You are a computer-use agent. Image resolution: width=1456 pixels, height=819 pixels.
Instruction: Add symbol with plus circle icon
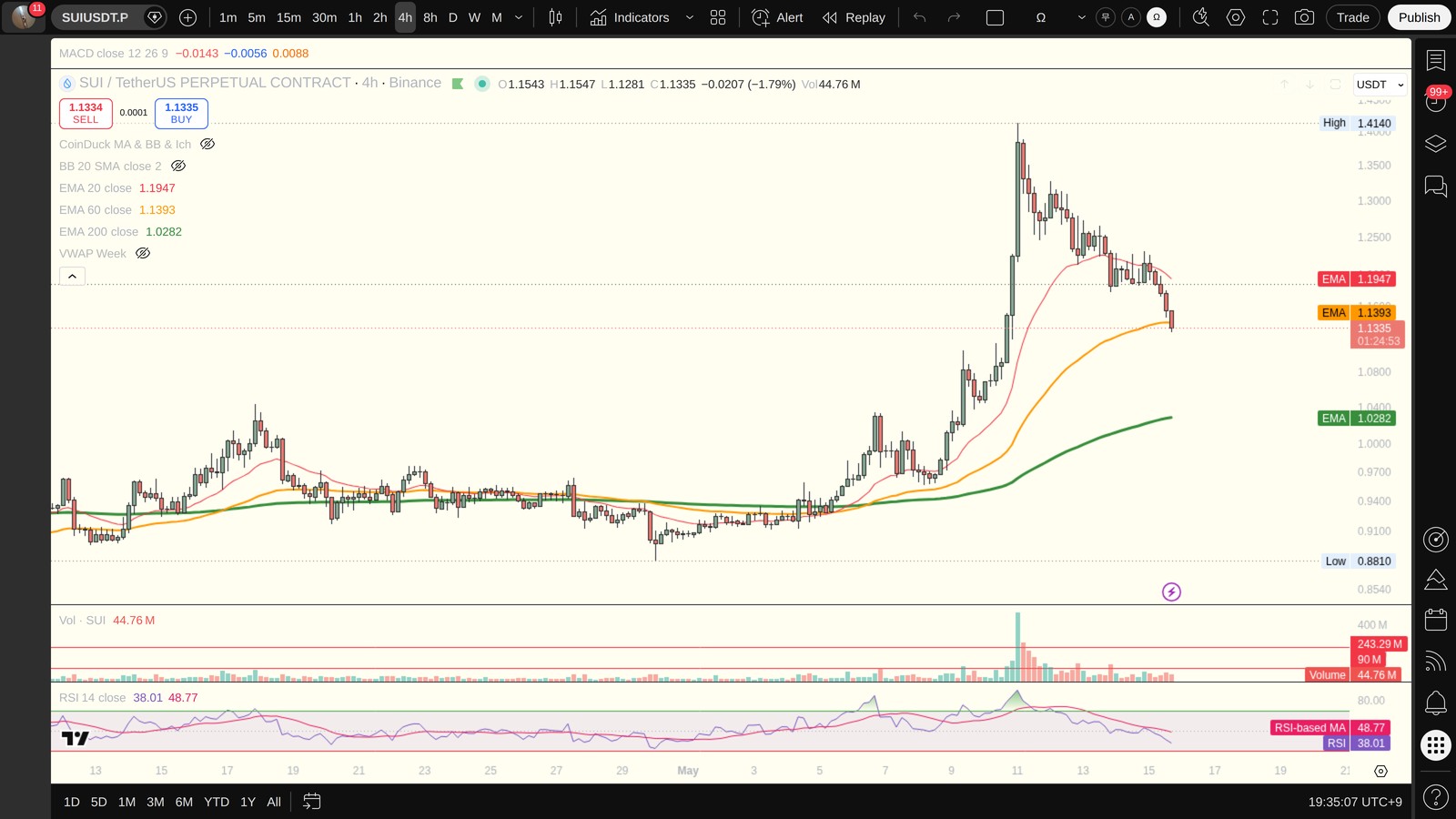click(x=187, y=17)
